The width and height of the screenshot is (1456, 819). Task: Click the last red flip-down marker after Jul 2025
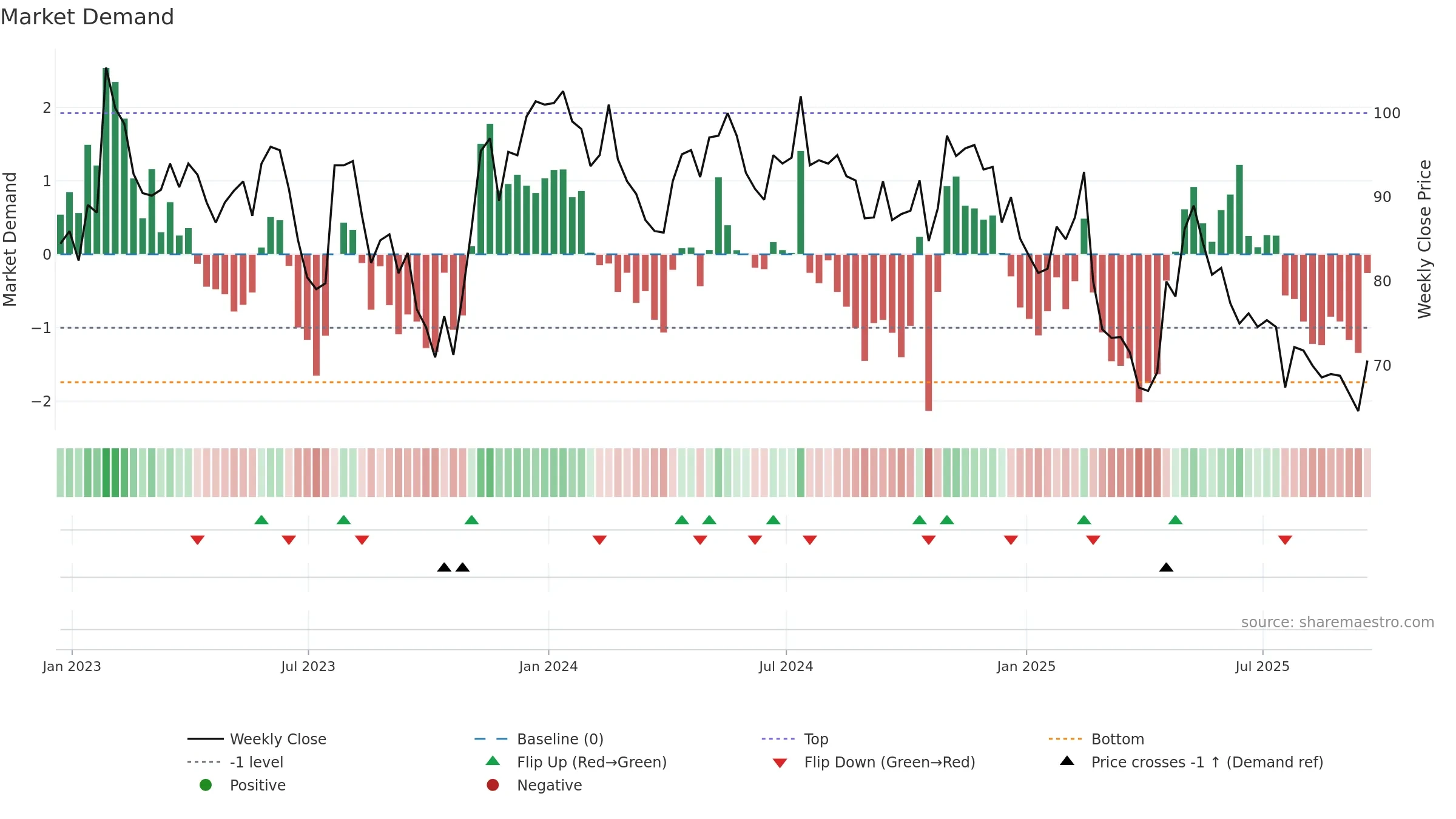pyautogui.click(x=1285, y=540)
